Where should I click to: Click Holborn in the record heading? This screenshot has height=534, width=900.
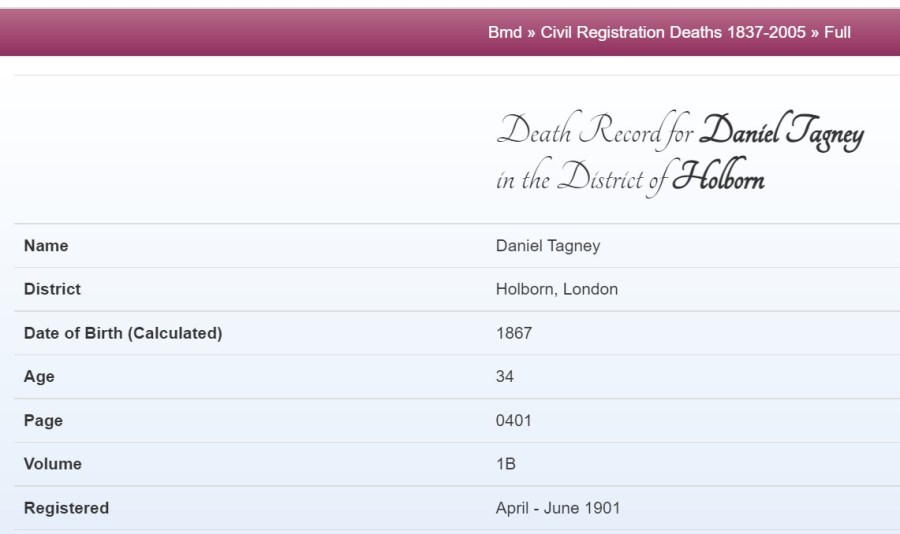click(x=719, y=180)
